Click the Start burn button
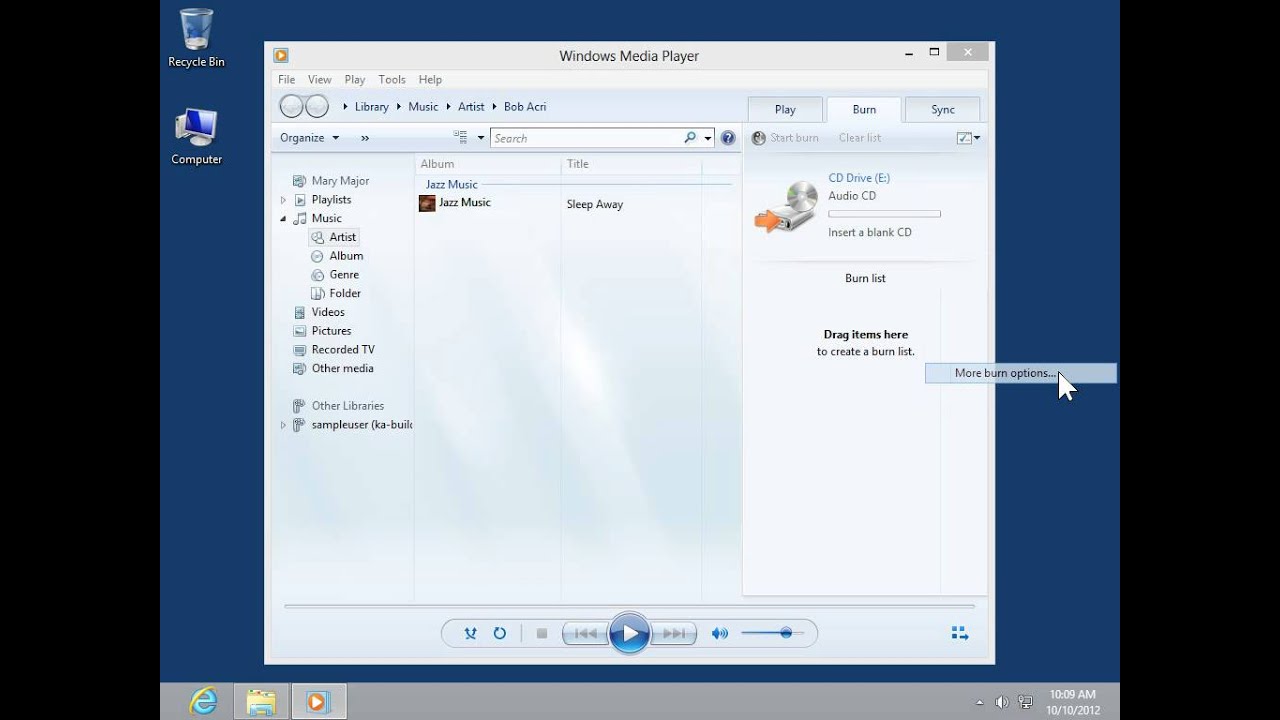Image resolution: width=1280 pixels, height=720 pixels. click(786, 138)
